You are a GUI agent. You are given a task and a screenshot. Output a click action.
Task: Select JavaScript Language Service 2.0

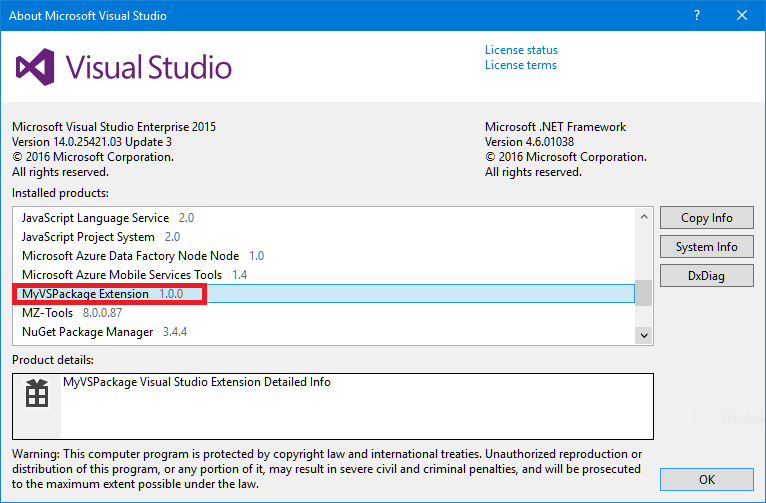point(324,218)
